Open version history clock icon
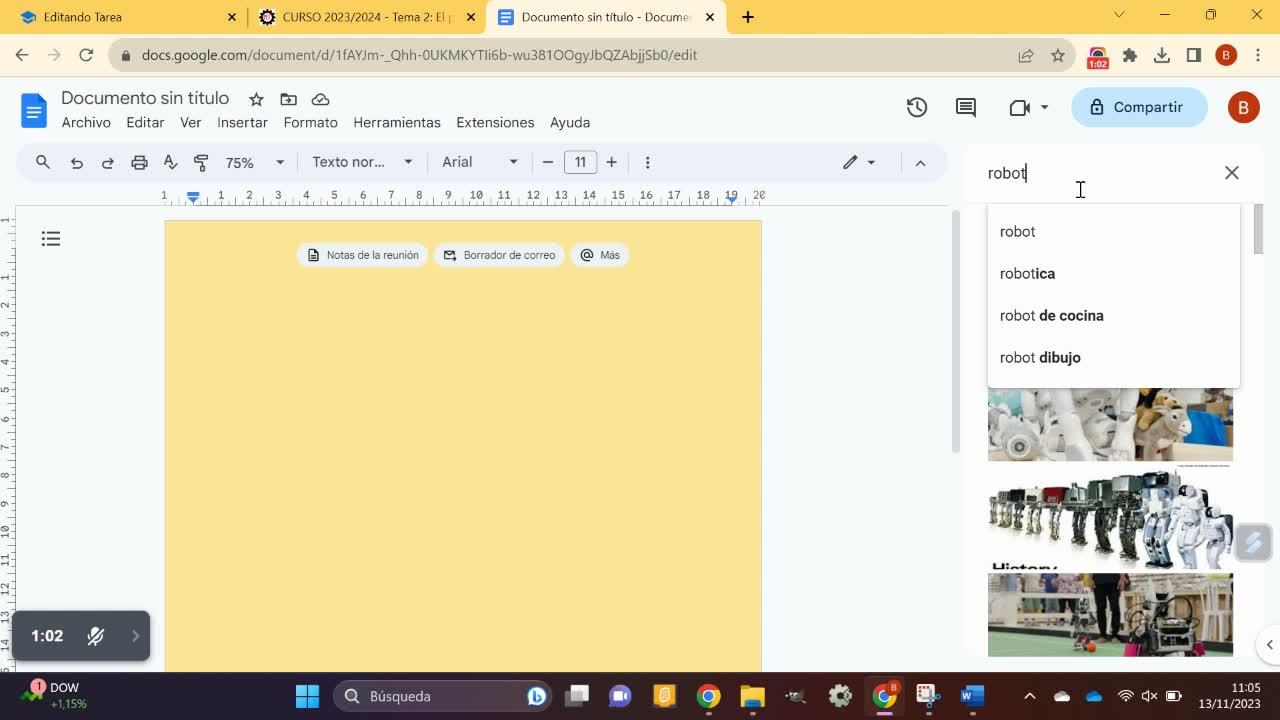This screenshot has height=720, width=1280. [917, 107]
